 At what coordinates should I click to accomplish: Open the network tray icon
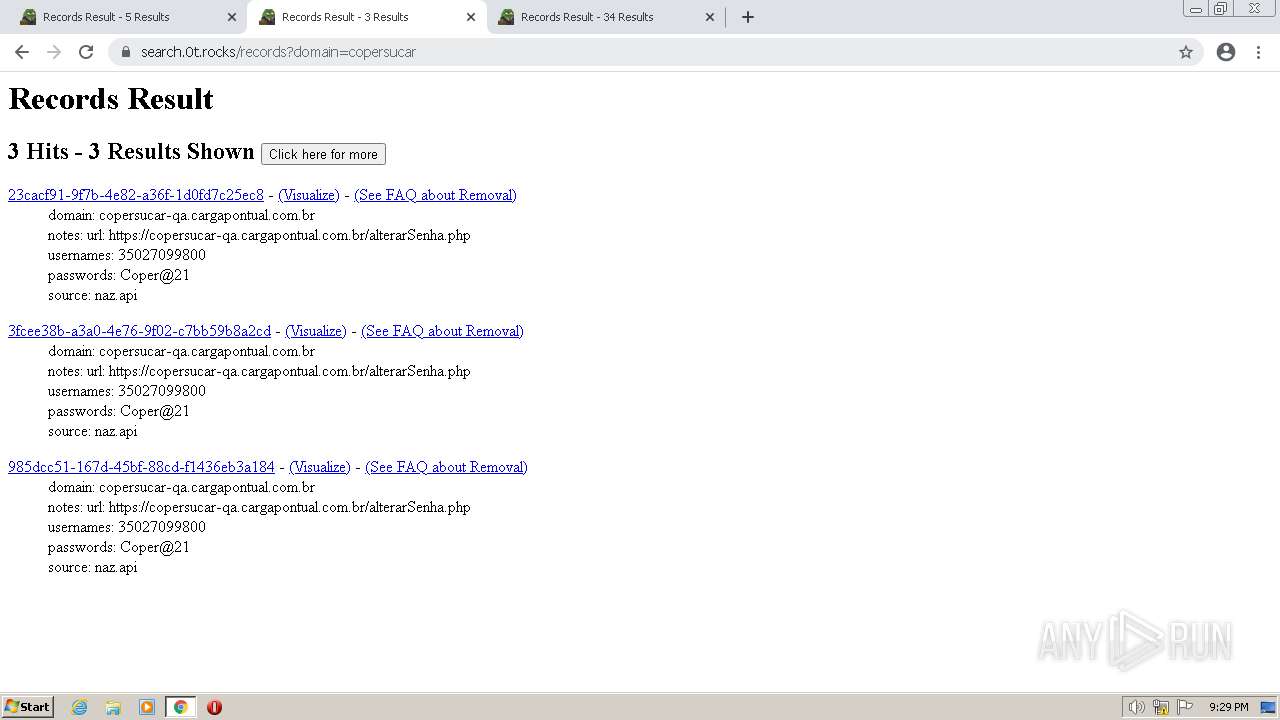pyautogui.click(x=1161, y=707)
